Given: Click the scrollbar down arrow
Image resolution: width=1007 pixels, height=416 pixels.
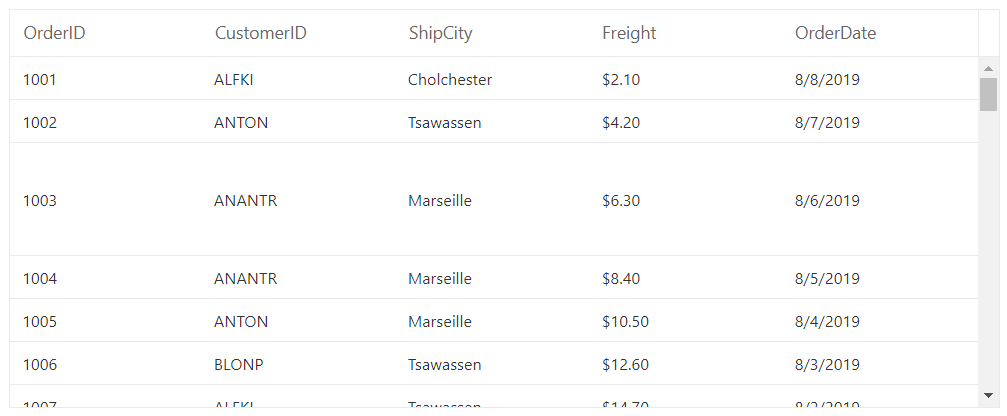Looking at the screenshot, I should 988,395.
